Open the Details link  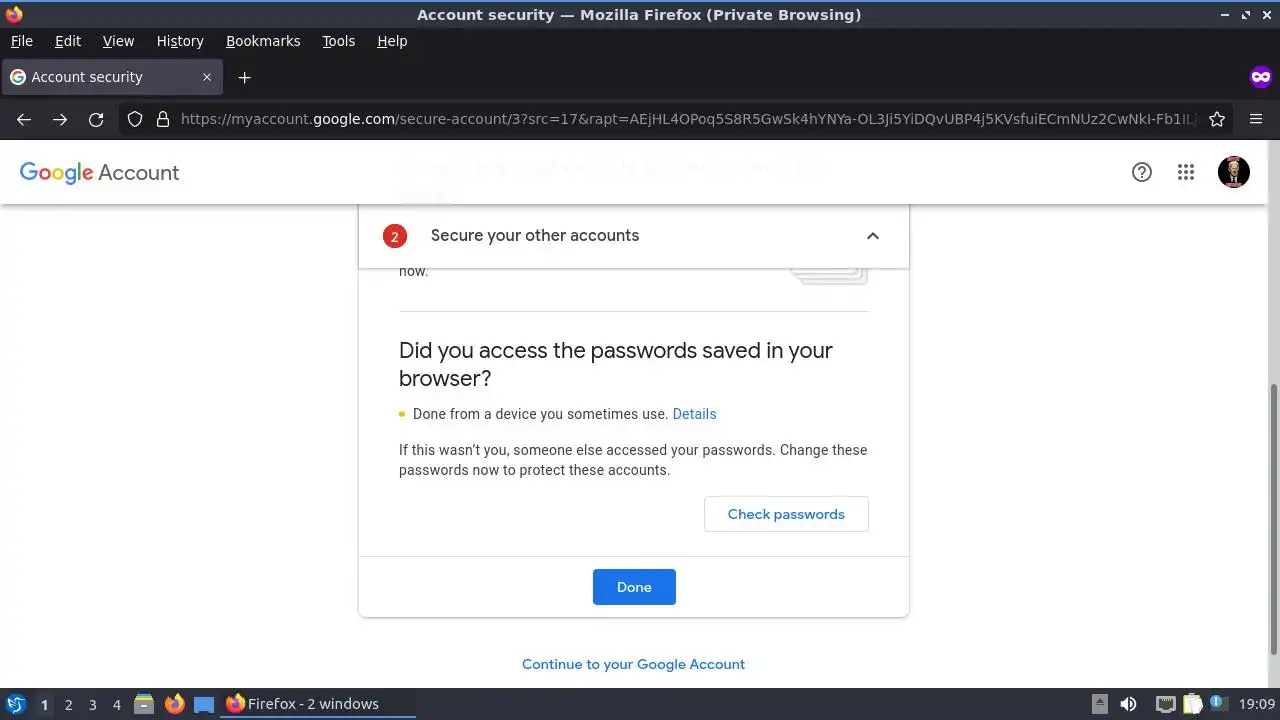pos(694,414)
